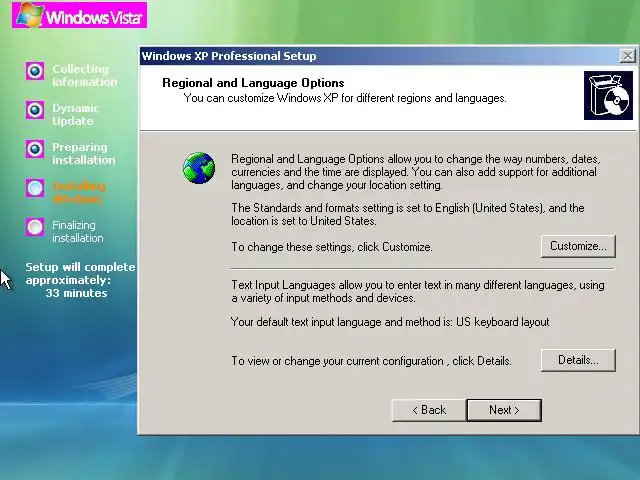
Task: Select the Dynamic Update step bullet
Action: [x=35, y=110]
